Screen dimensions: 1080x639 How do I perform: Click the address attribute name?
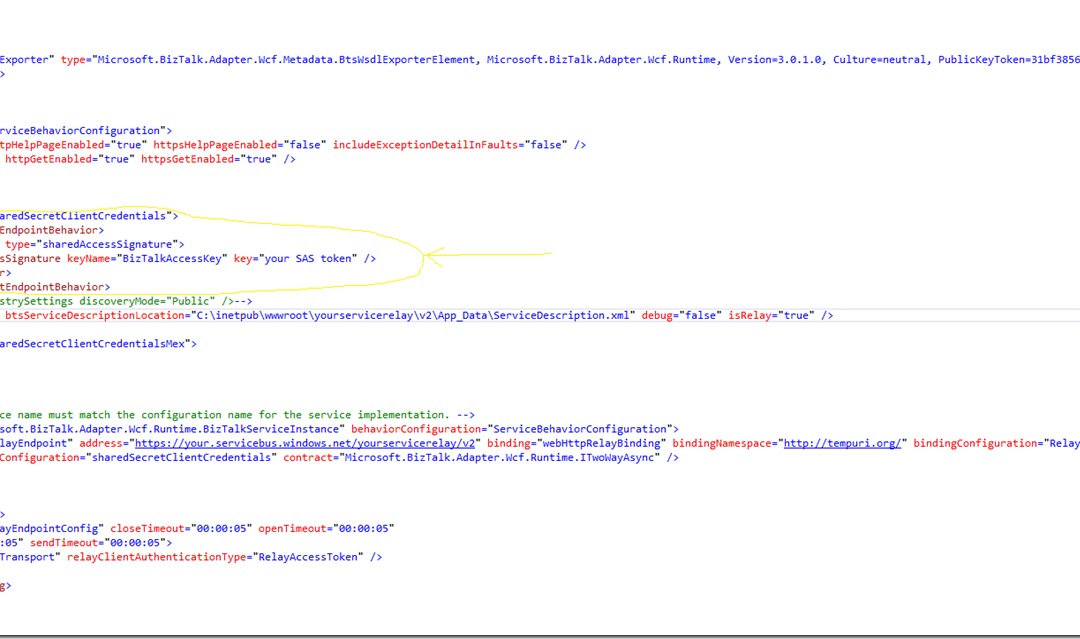(101, 443)
